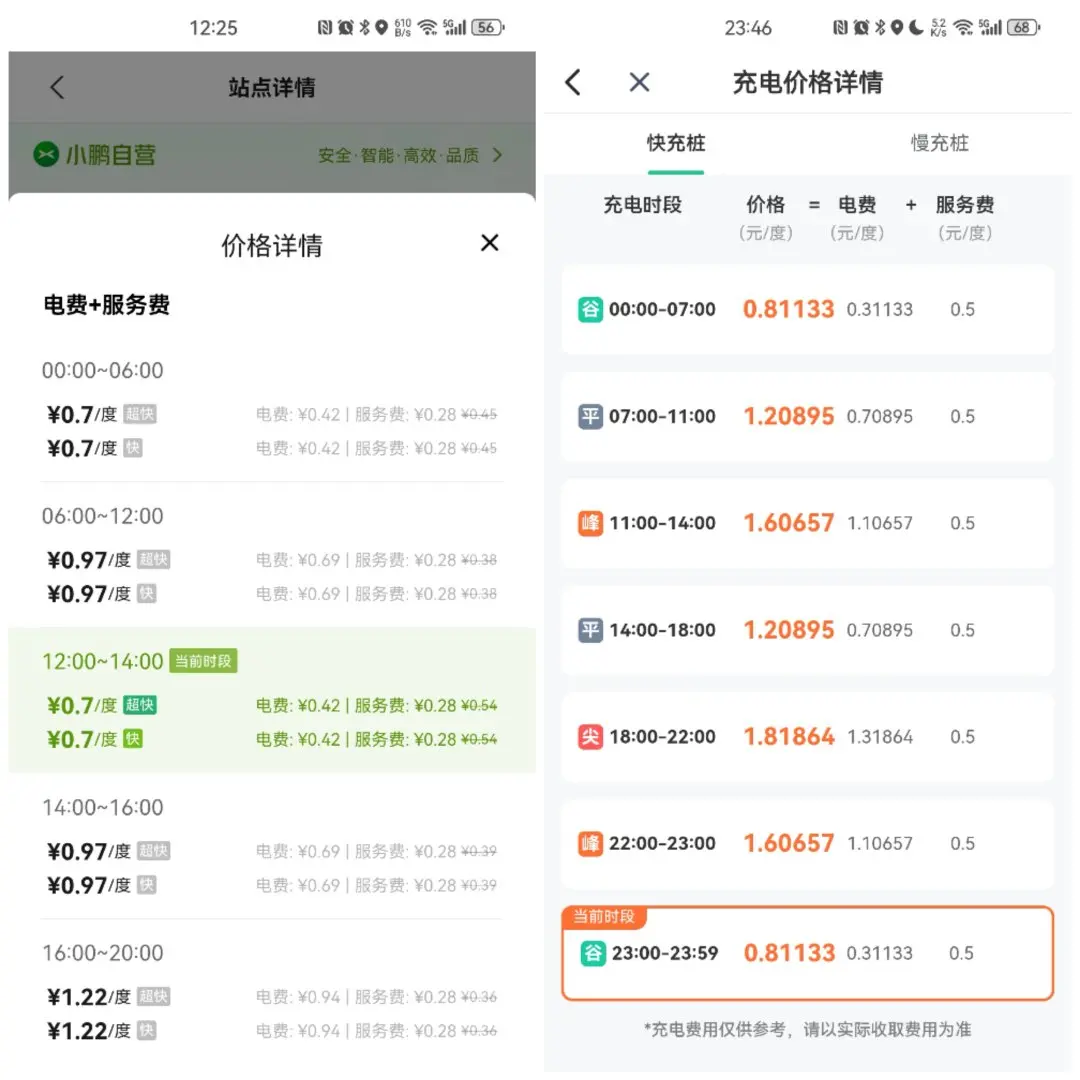This screenshot has width=1080, height=1080.
Task: Tap the 平 badge for 07:00-11:00
Action: point(590,416)
